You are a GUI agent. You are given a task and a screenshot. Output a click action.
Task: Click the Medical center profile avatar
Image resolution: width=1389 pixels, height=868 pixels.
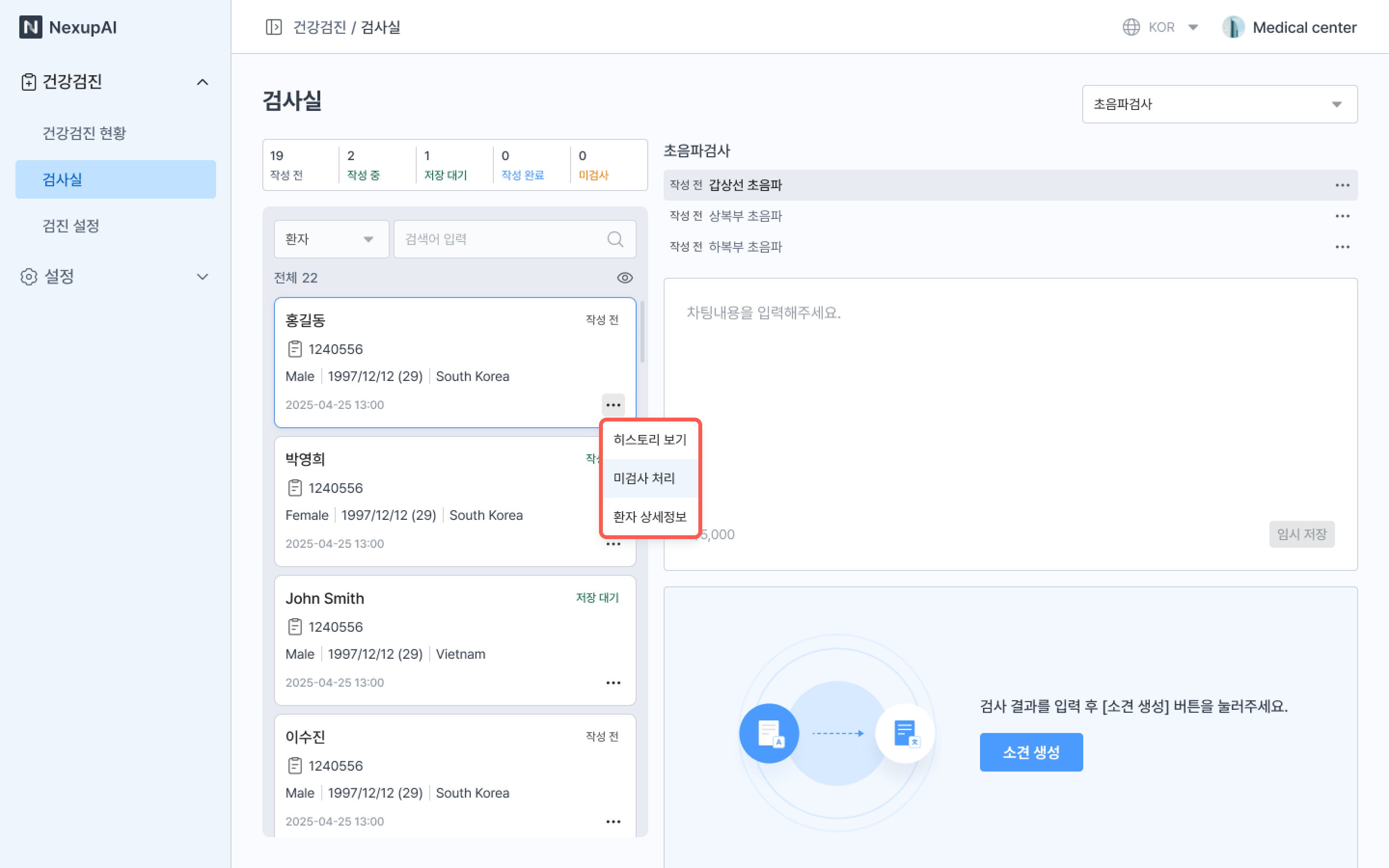coord(1233,27)
